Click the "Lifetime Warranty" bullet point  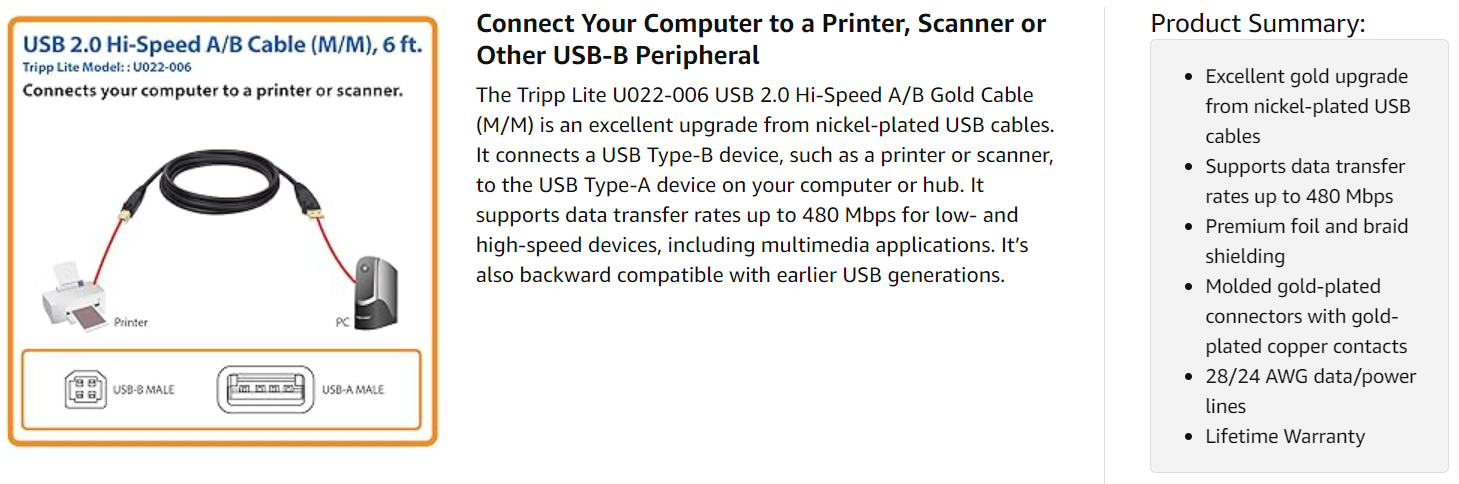click(1284, 436)
